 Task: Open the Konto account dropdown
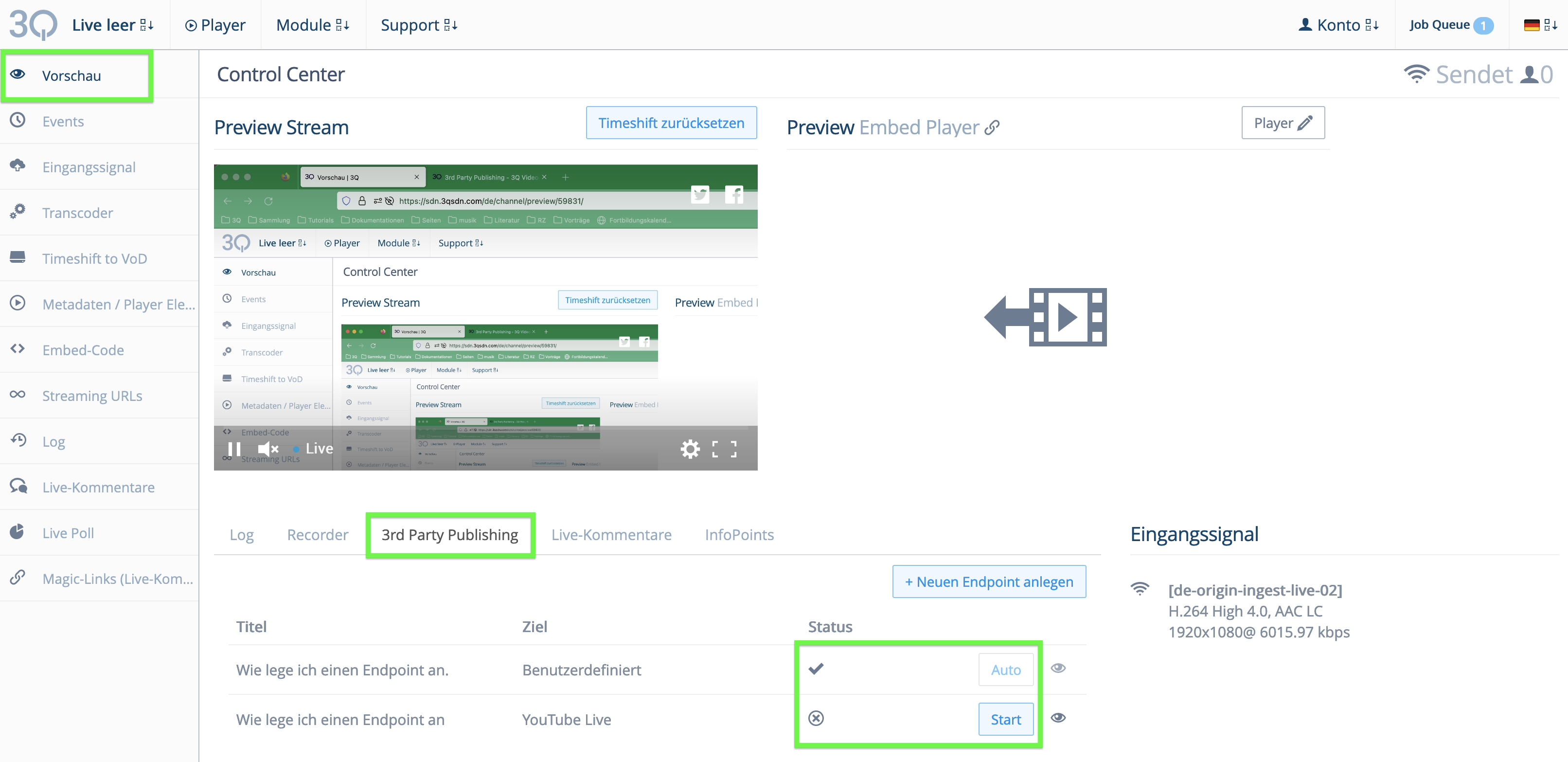1338,25
